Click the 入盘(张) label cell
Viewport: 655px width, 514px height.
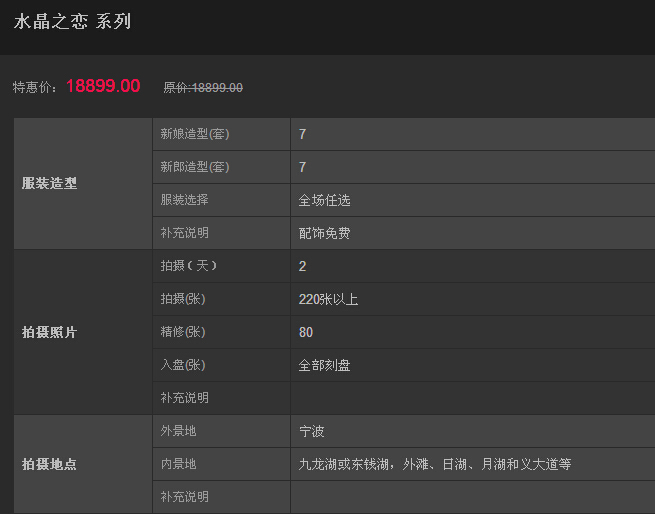221,365
